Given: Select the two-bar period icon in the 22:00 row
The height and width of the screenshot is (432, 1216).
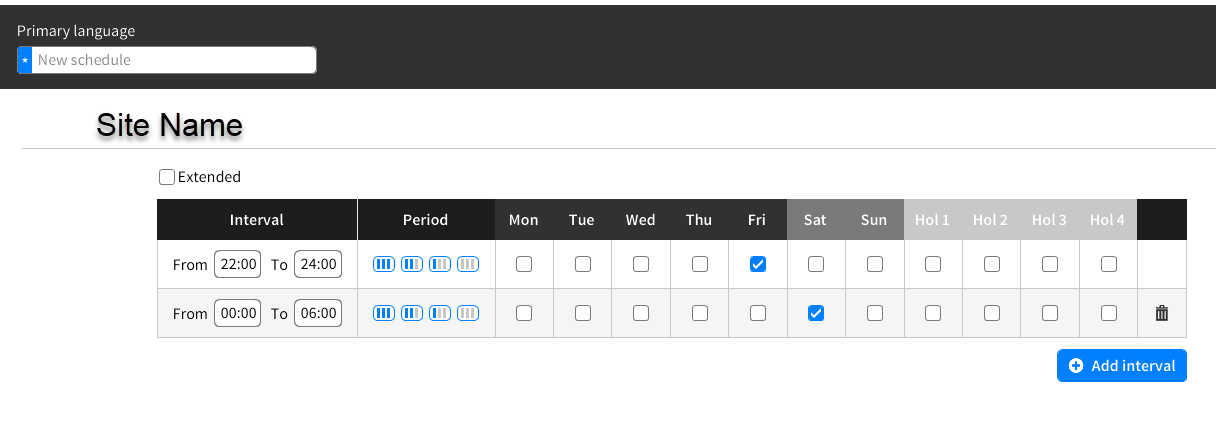Looking at the screenshot, I should [x=412, y=264].
